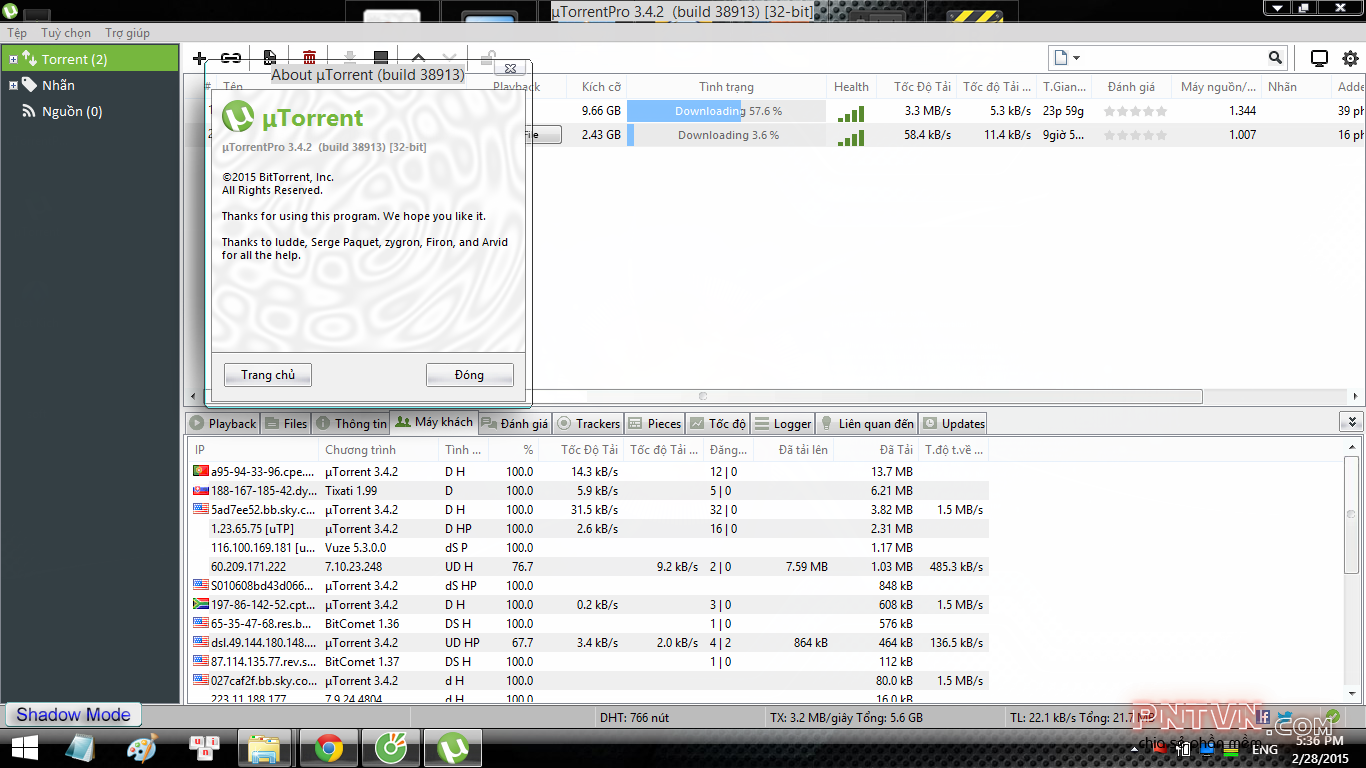The width and height of the screenshot is (1366, 768).
Task: Expand the Torrent (2) sidebar node
Action: point(13,59)
